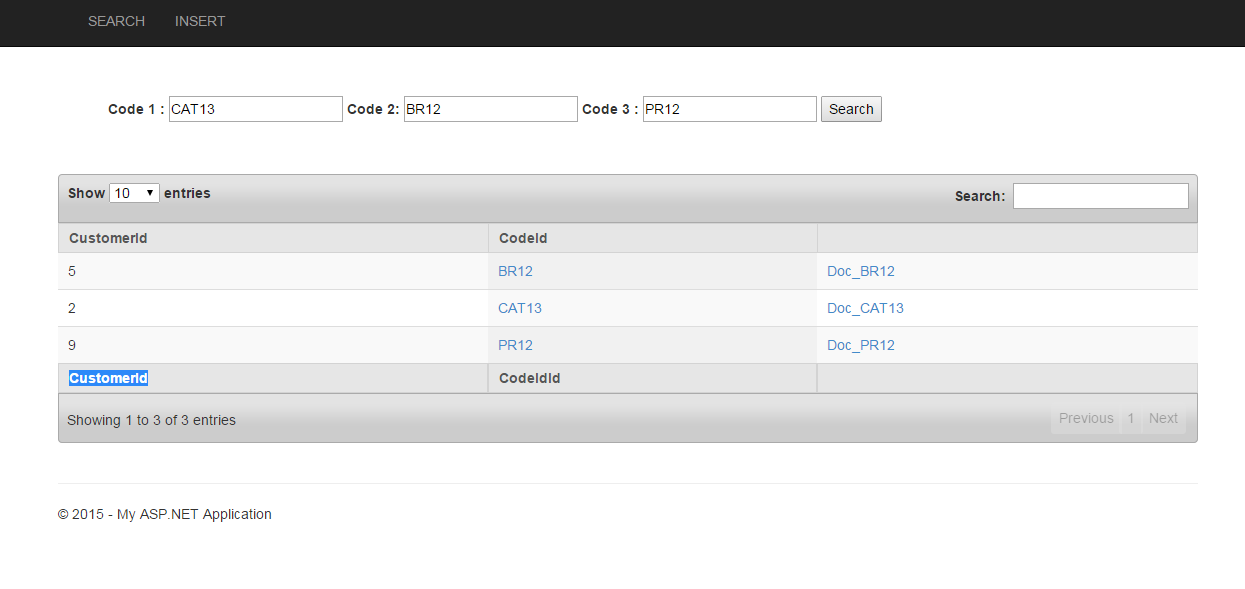Open the SEARCH nav menu item
1245x589 pixels.
point(116,21)
